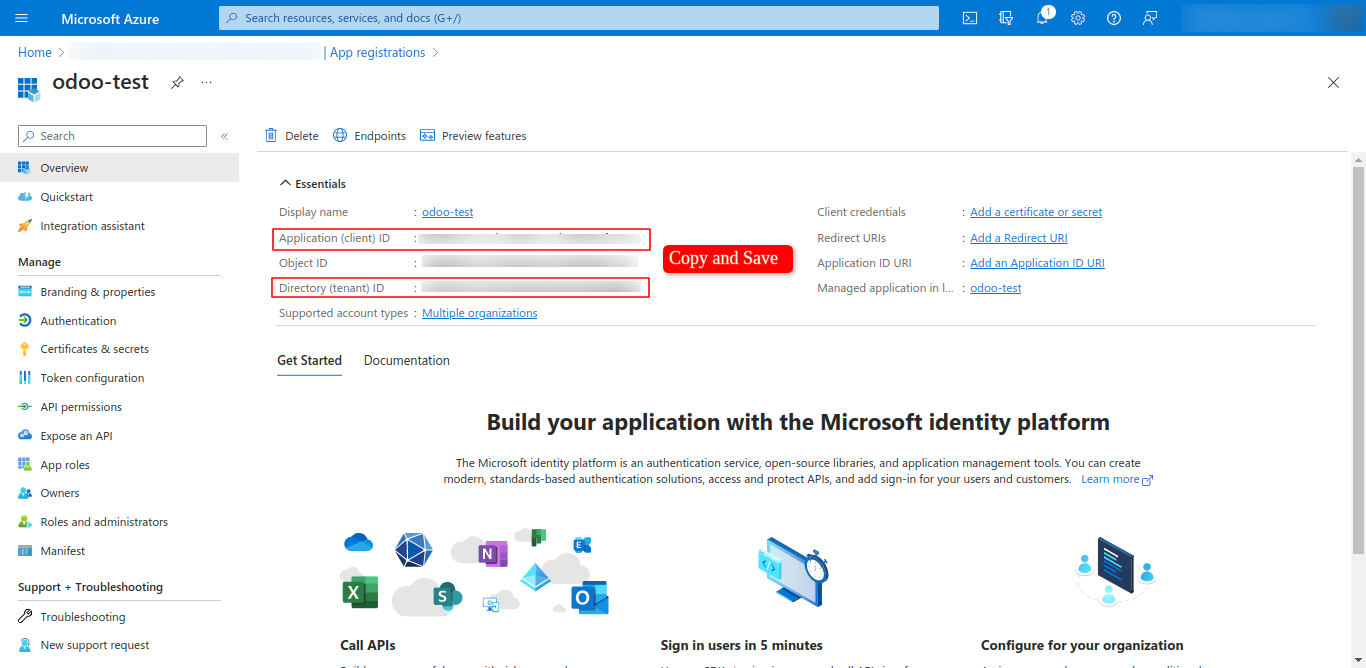Viewport: 1366px width, 668px height.
Task: Select Overview in the left menu
Action: pyautogui.click(x=119, y=168)
